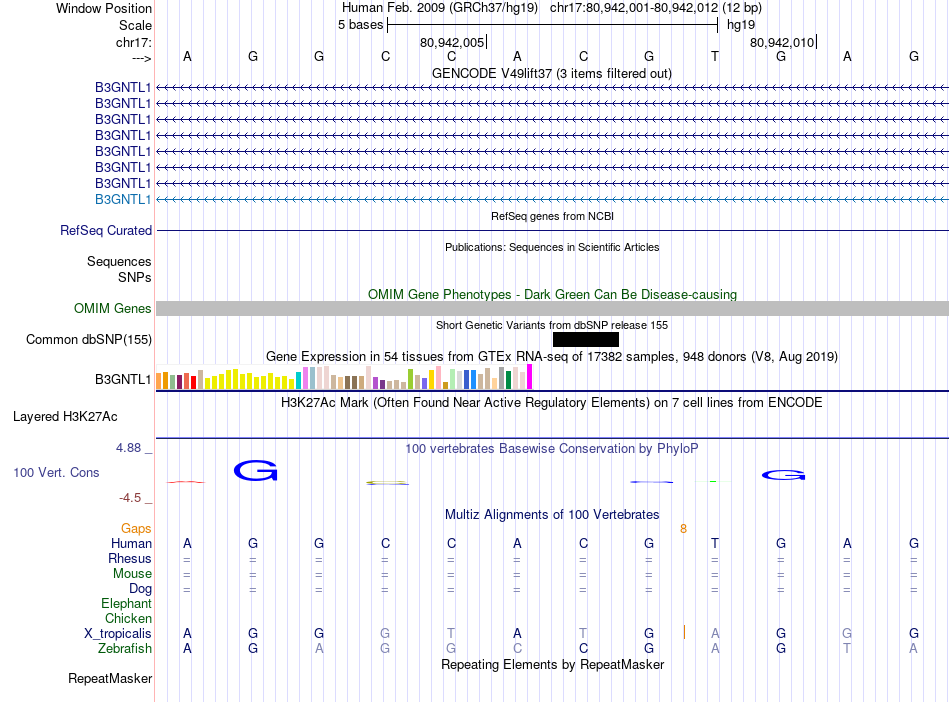Click the '80,942,010' coordinate marker
The image size is (950, 702).
pyautogui.click(x=782, y=42)
